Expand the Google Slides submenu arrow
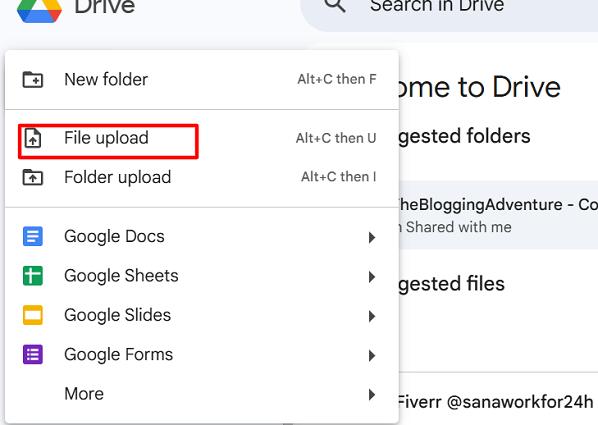 click(372, 316)
